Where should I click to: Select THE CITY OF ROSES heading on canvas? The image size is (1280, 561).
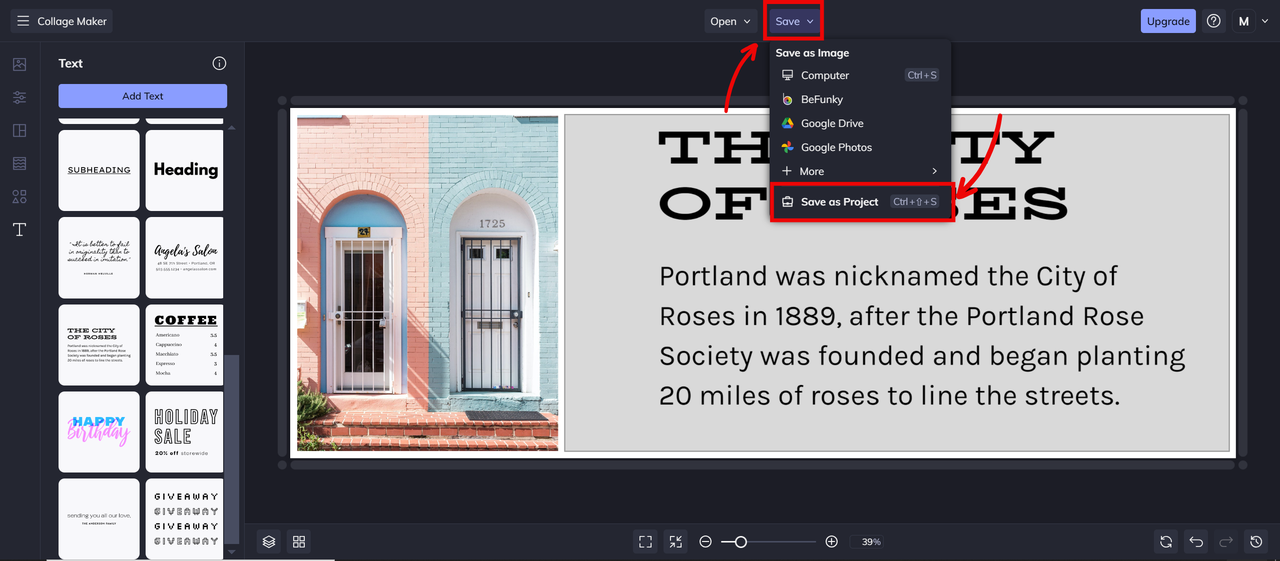[862, 176]
